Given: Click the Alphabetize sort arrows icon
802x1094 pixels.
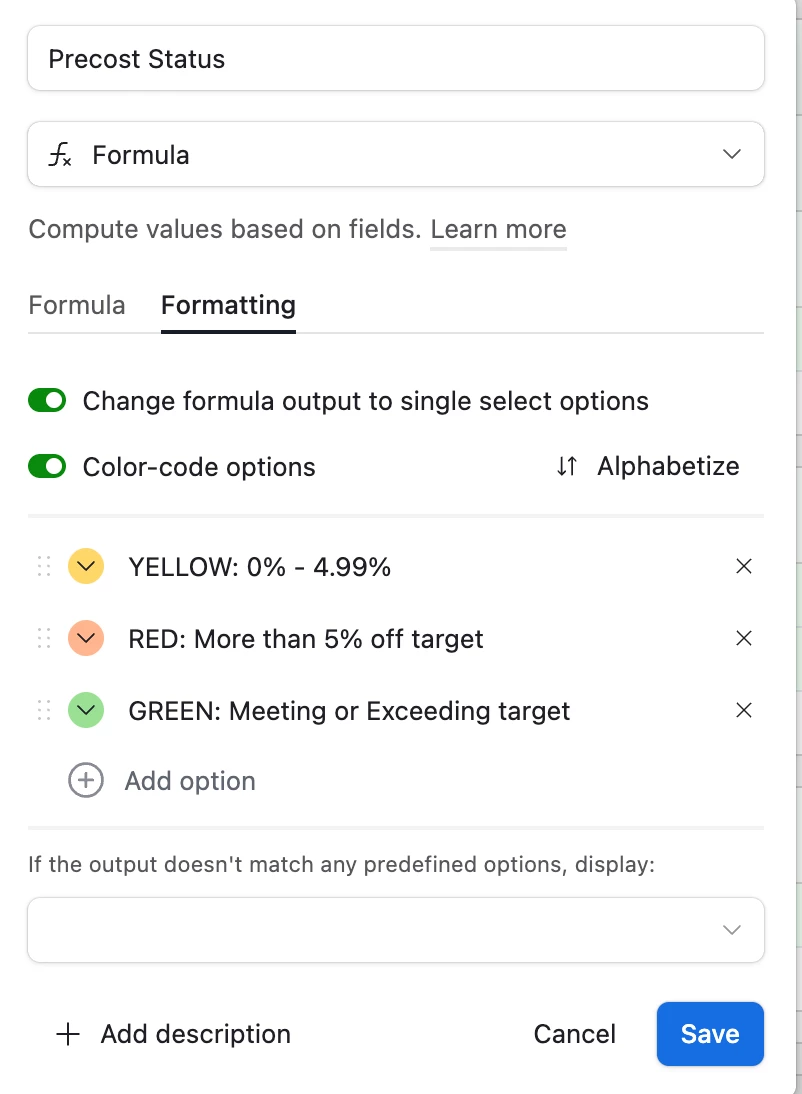Looking at the screenshot, I should click(x=567, y=466).
